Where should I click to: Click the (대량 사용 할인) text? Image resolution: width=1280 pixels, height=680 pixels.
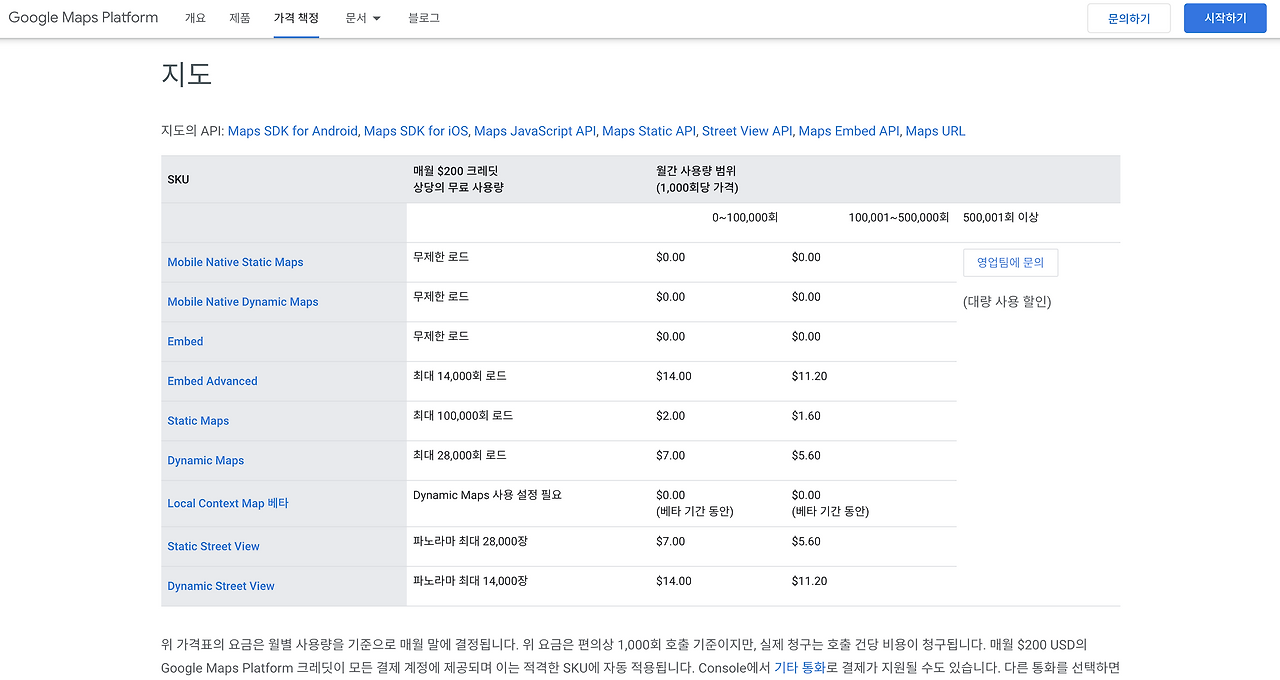(1007, 302)
